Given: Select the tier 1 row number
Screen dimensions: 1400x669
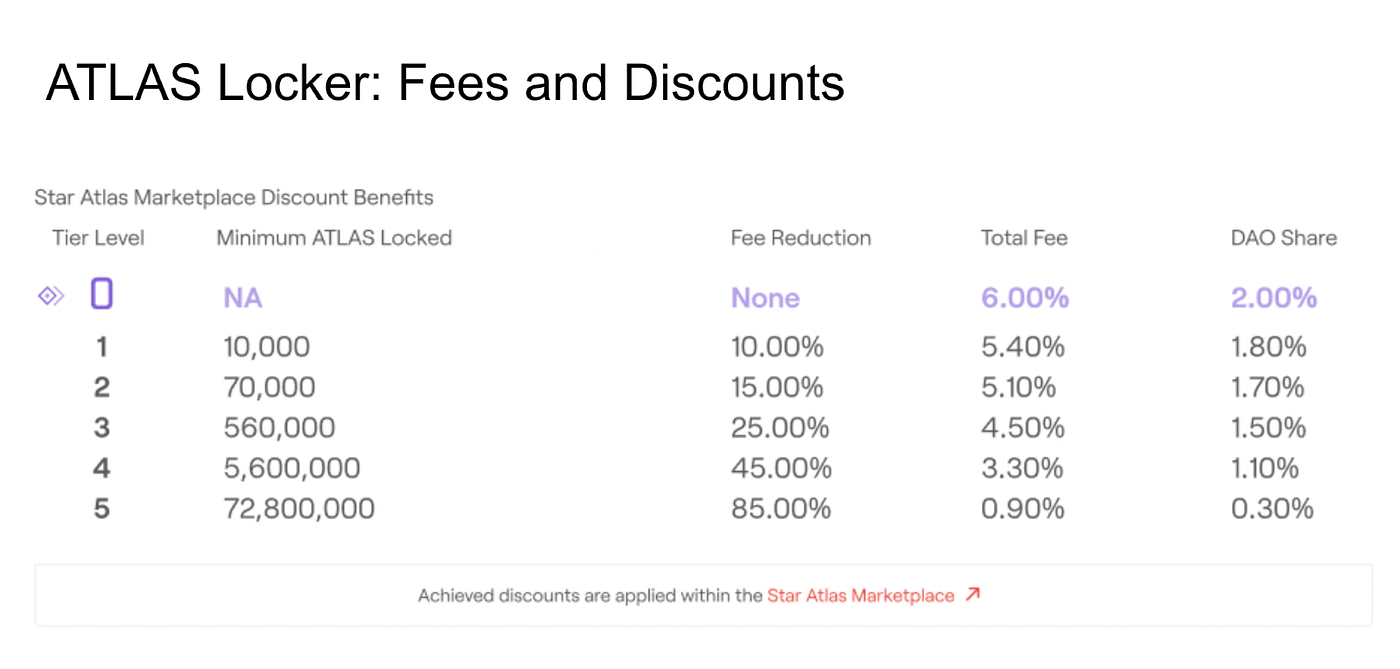Looking at the screenshot, I should pyautogui.click(x=102, y=347).
